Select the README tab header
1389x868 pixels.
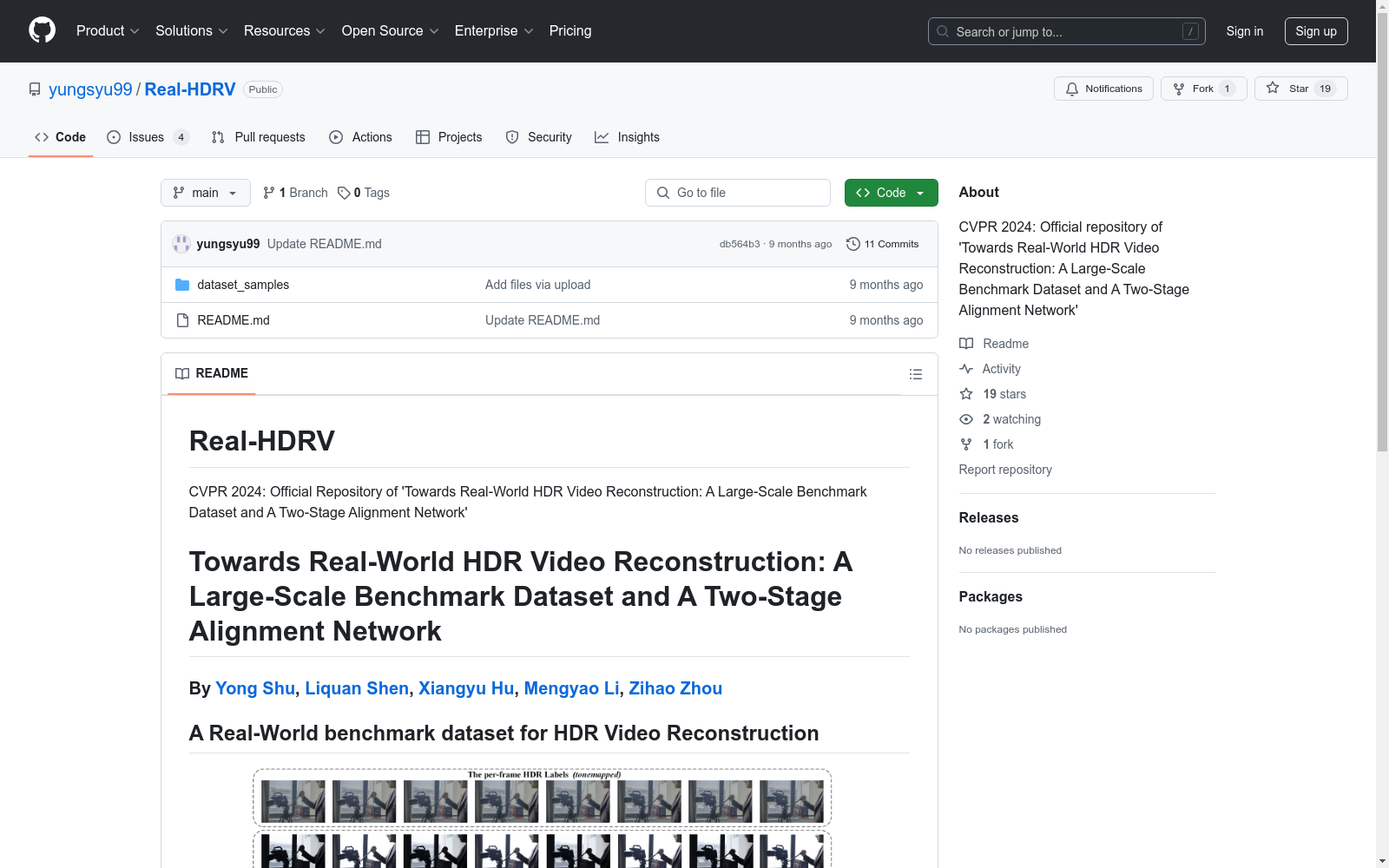[x=212, y=373]
